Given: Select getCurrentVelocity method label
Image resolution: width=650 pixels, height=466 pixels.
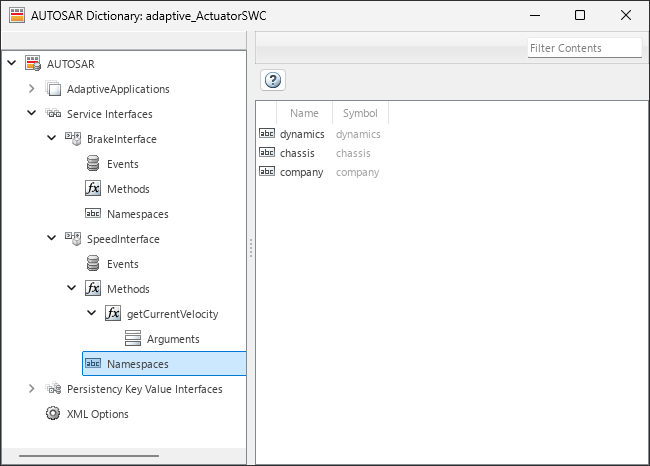Looking at the screenshot, I should point(172,314).
